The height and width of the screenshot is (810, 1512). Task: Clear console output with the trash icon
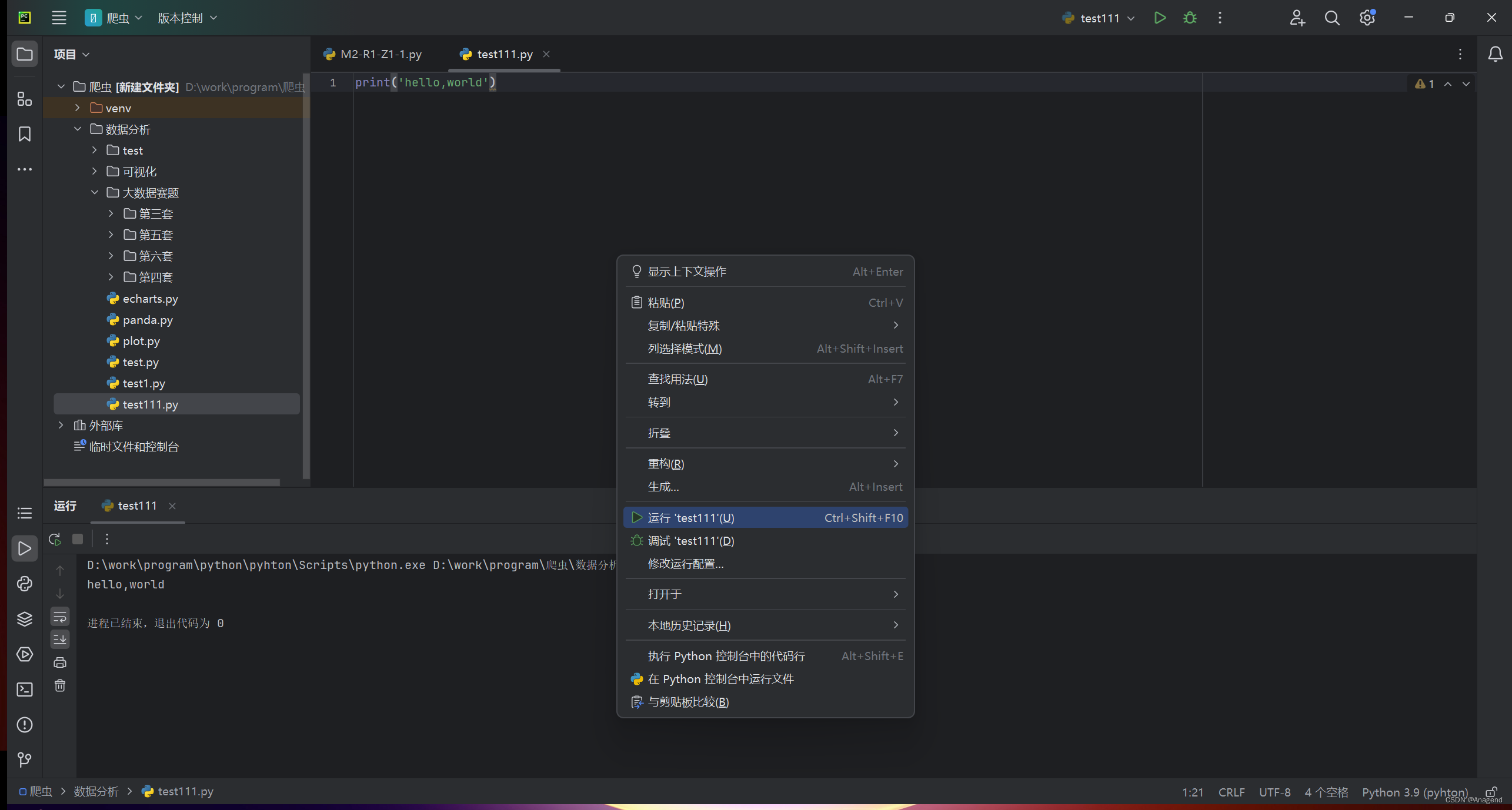[59, 685]
